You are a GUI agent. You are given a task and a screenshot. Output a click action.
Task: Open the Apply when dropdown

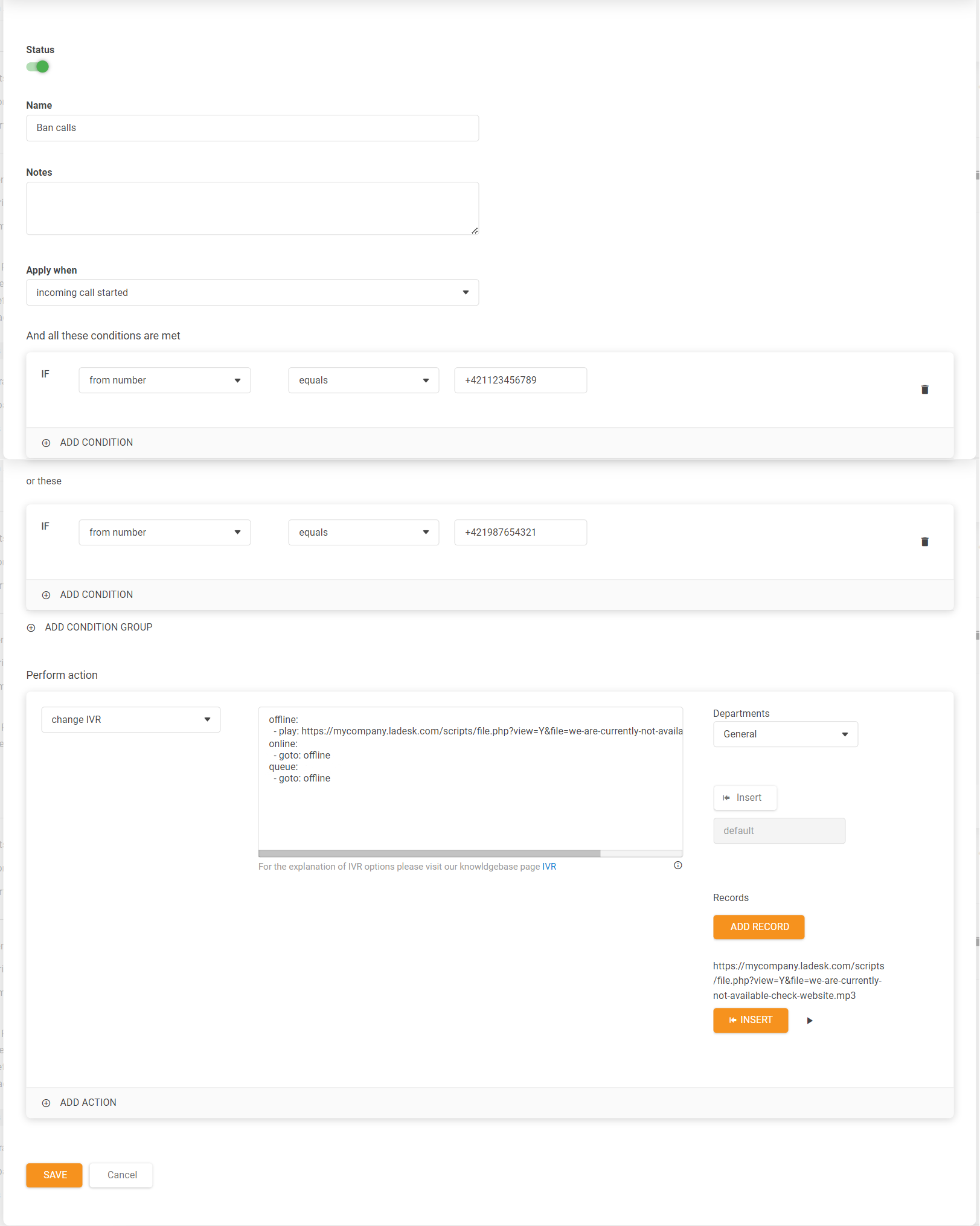(252, 293)
